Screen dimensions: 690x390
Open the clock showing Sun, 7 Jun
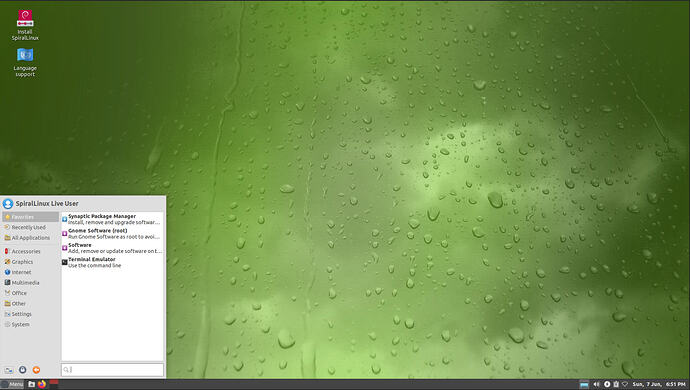659,385
